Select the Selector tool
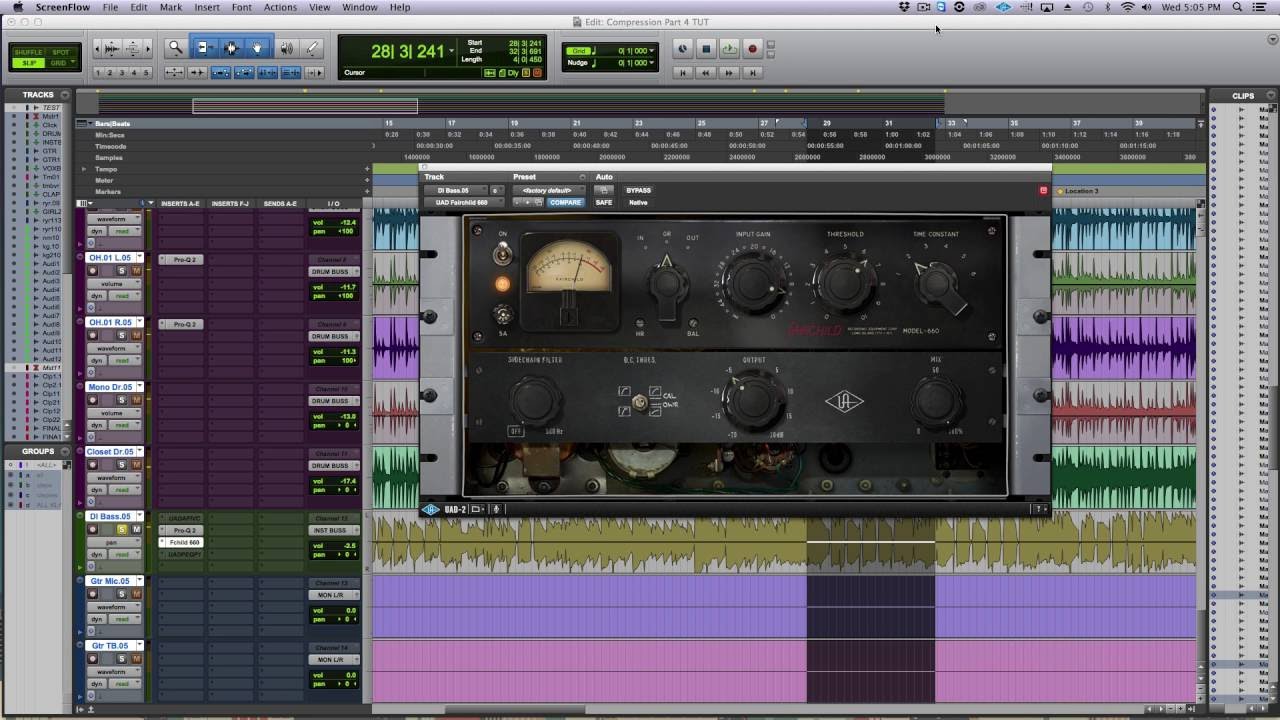The width and height of the screenshot is (1280, 720). [231, 48]
